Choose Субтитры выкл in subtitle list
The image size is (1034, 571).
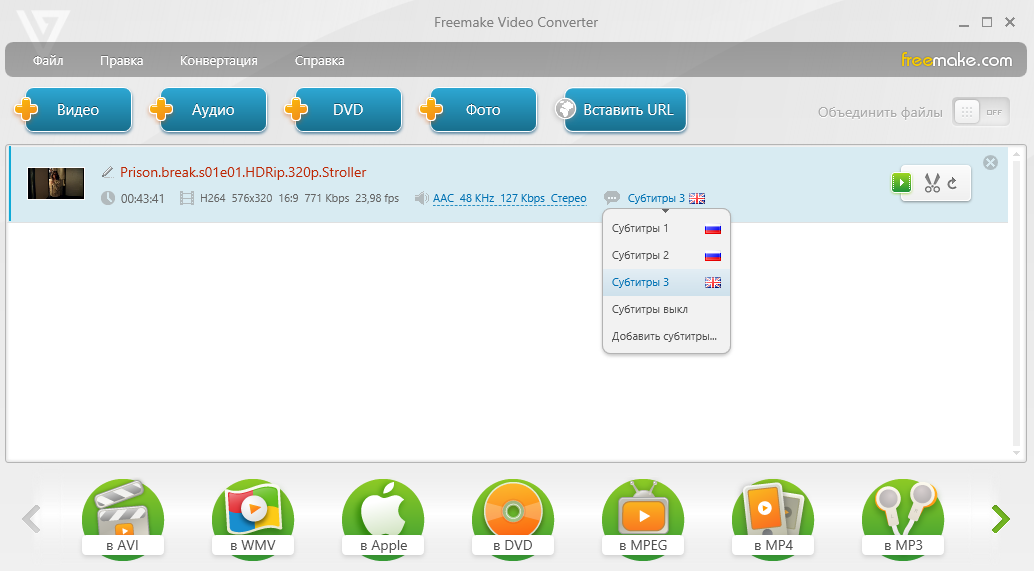(650, 309)
